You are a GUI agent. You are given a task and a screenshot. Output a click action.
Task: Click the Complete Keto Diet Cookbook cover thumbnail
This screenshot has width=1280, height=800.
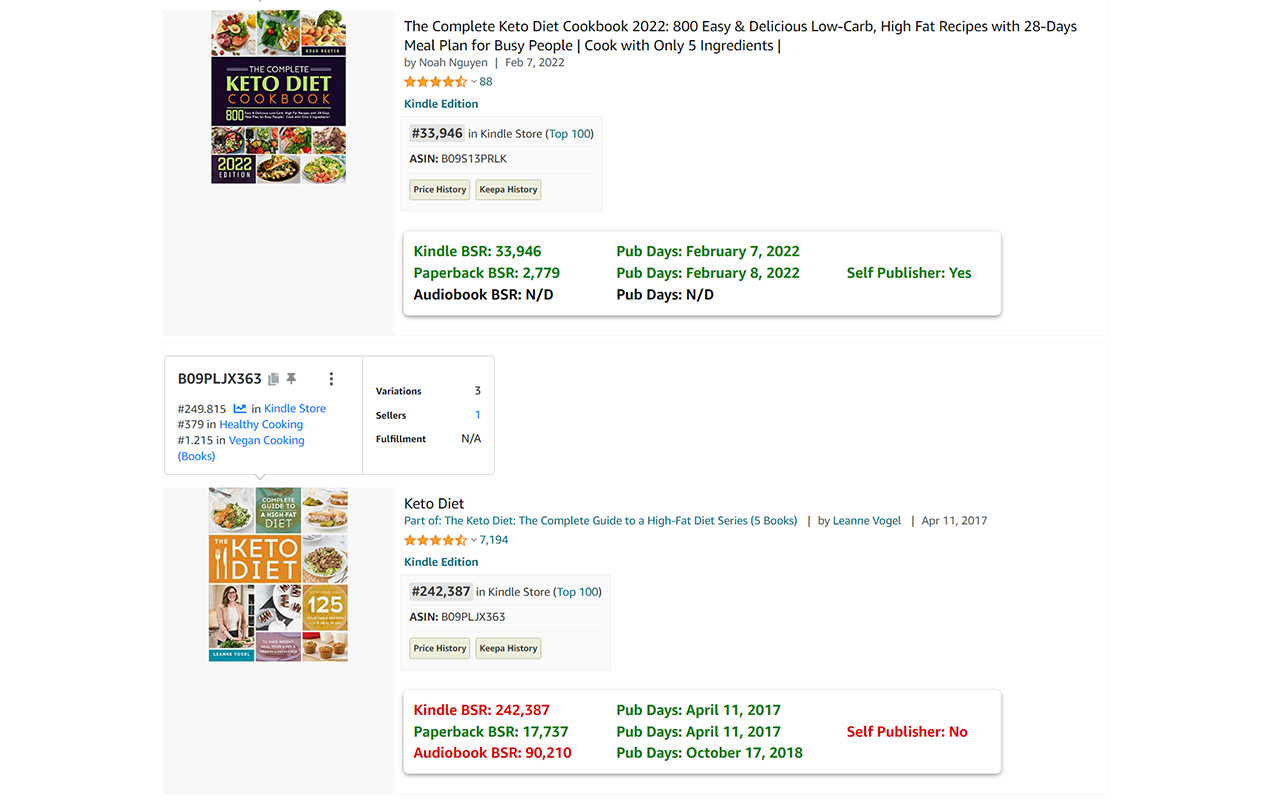coord(279,97)
